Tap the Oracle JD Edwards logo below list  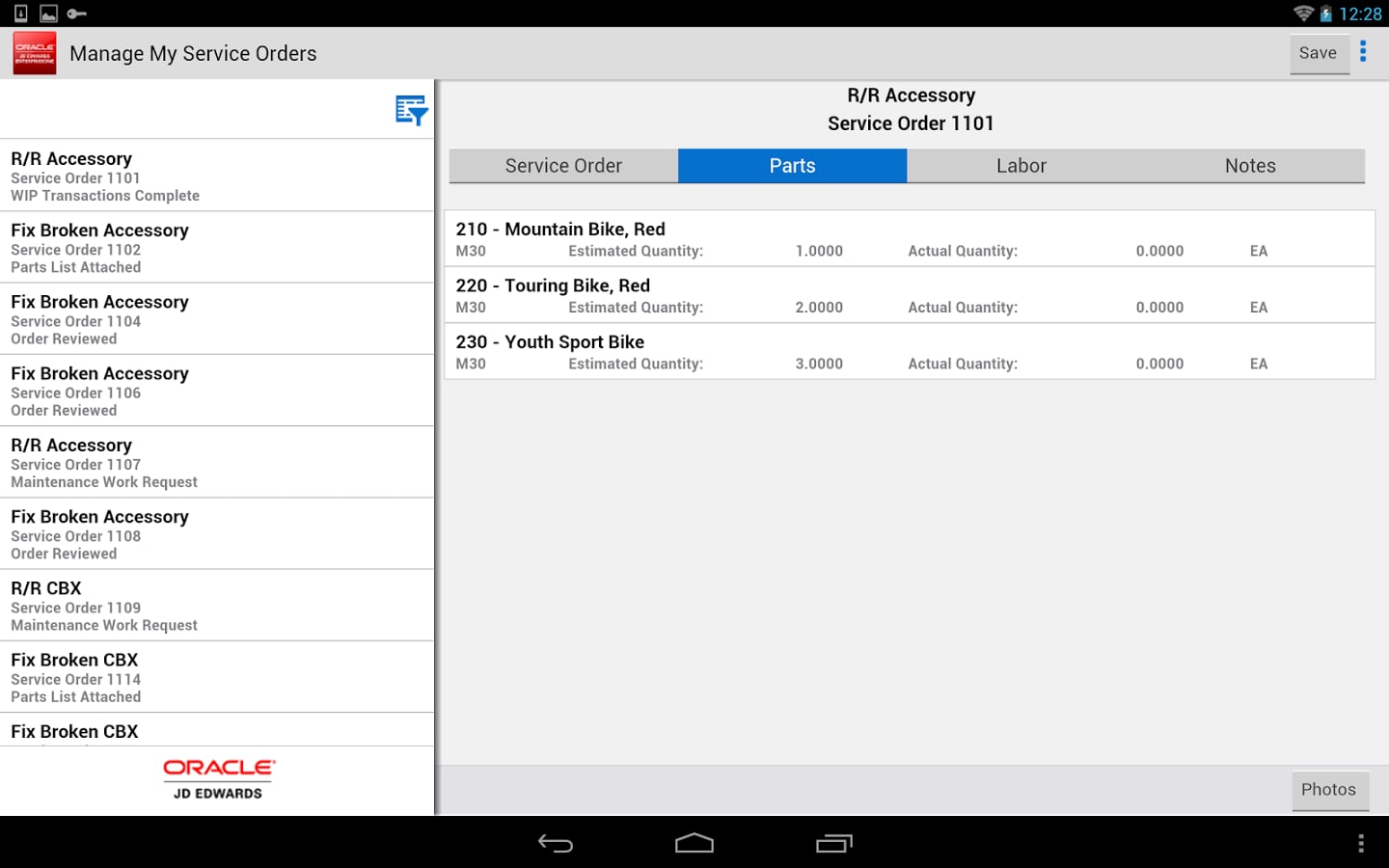pos(218,779)
